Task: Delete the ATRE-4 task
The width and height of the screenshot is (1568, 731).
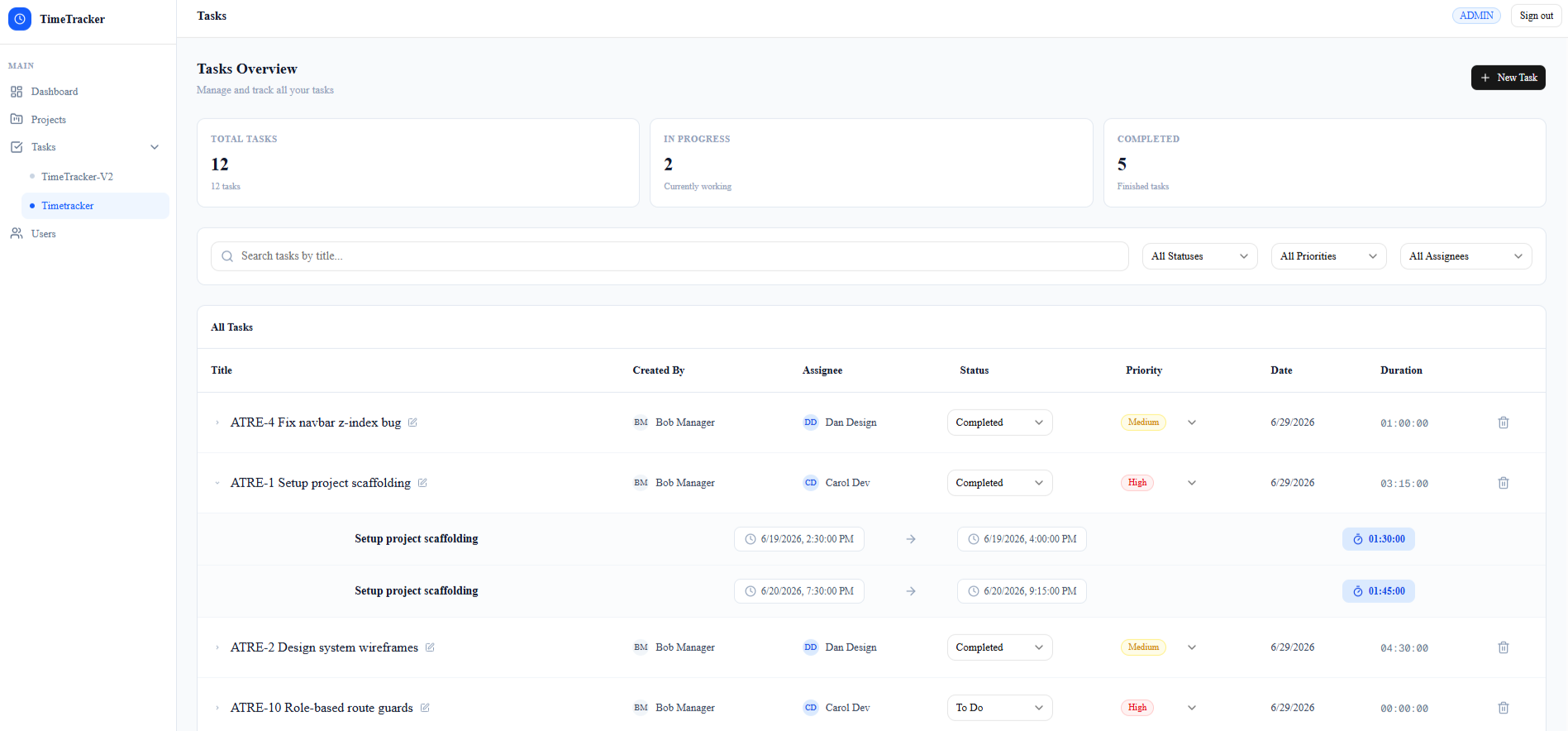Action: [1504, 423]
